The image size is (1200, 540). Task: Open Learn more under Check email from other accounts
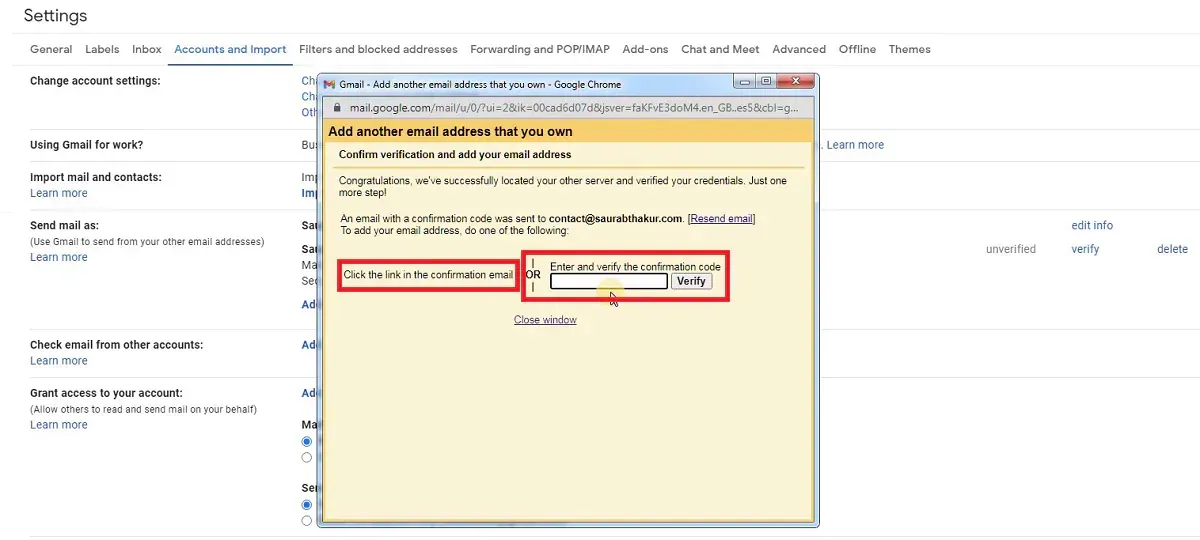click(59, 361)
